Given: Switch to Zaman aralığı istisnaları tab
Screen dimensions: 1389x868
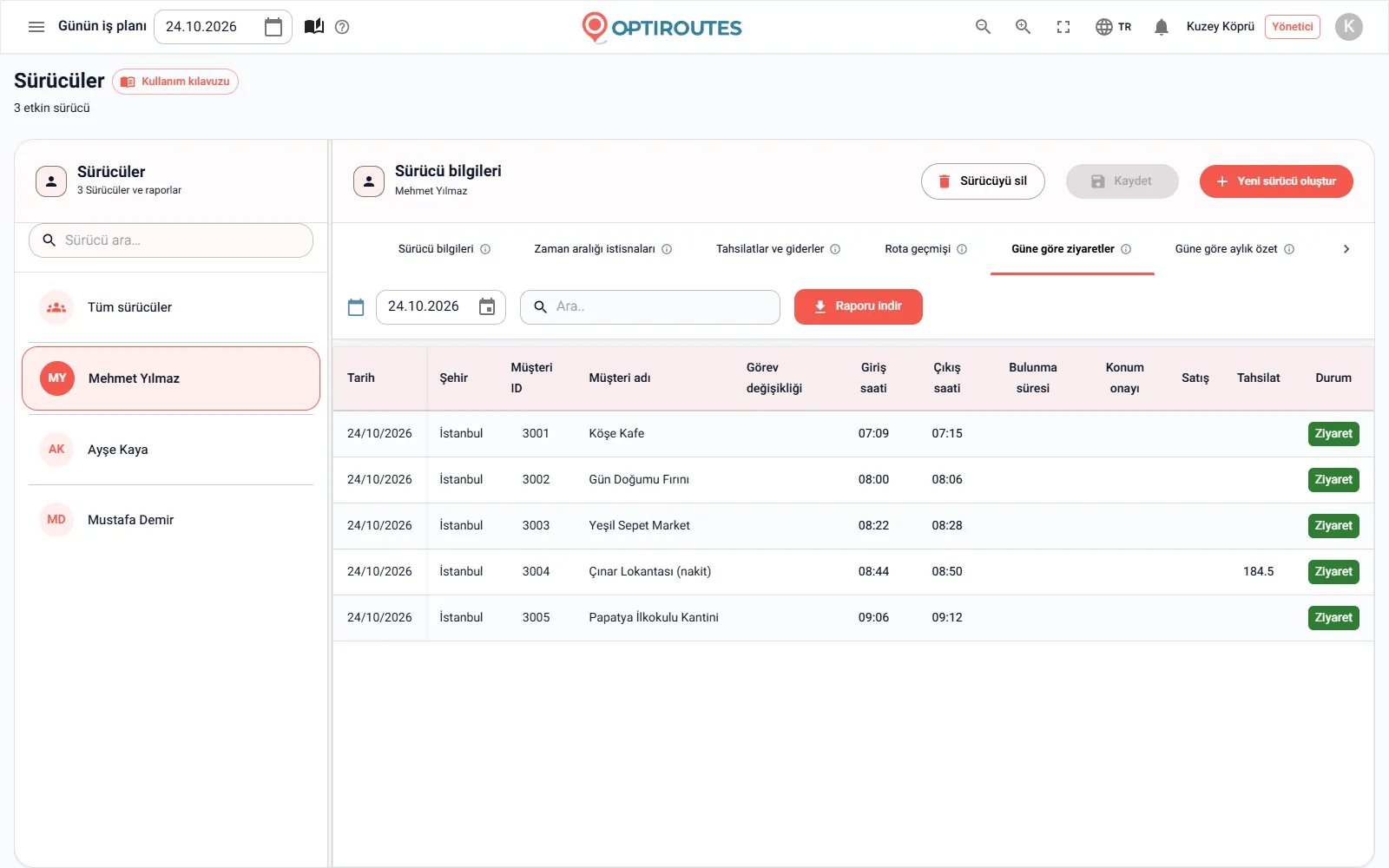Looking at the screenshot, I should tap(602, 249).
